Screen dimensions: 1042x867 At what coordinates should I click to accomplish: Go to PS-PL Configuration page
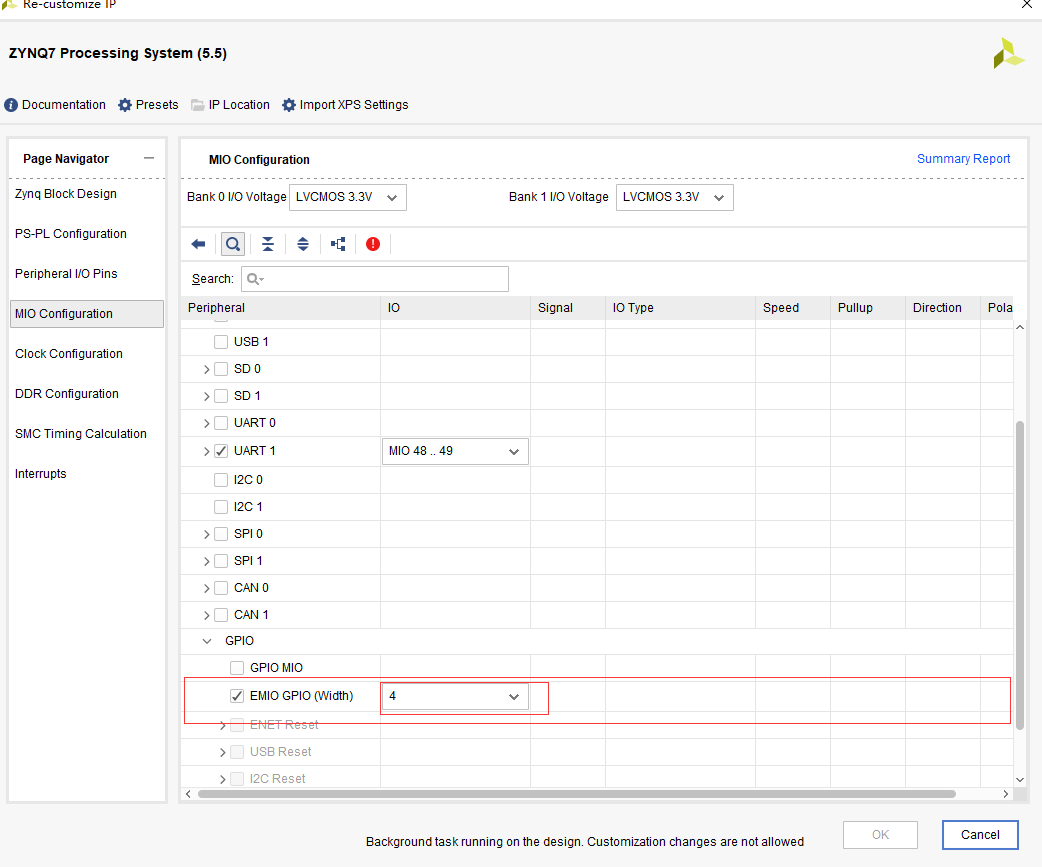(x=70, y=234)
